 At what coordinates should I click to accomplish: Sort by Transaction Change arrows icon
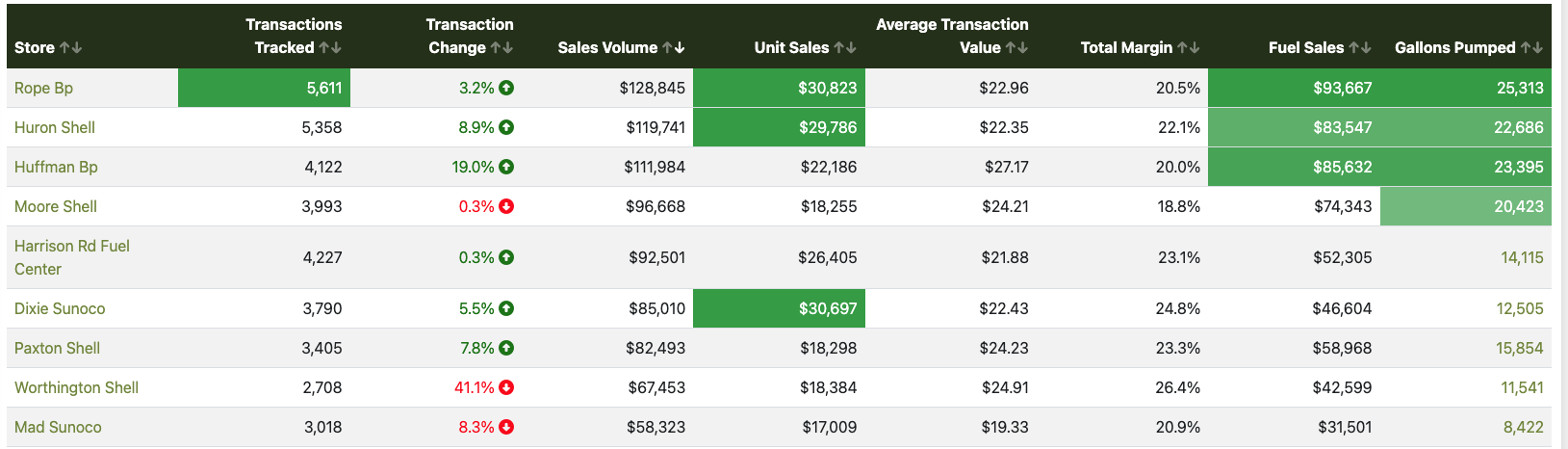(x=501, y=47)
